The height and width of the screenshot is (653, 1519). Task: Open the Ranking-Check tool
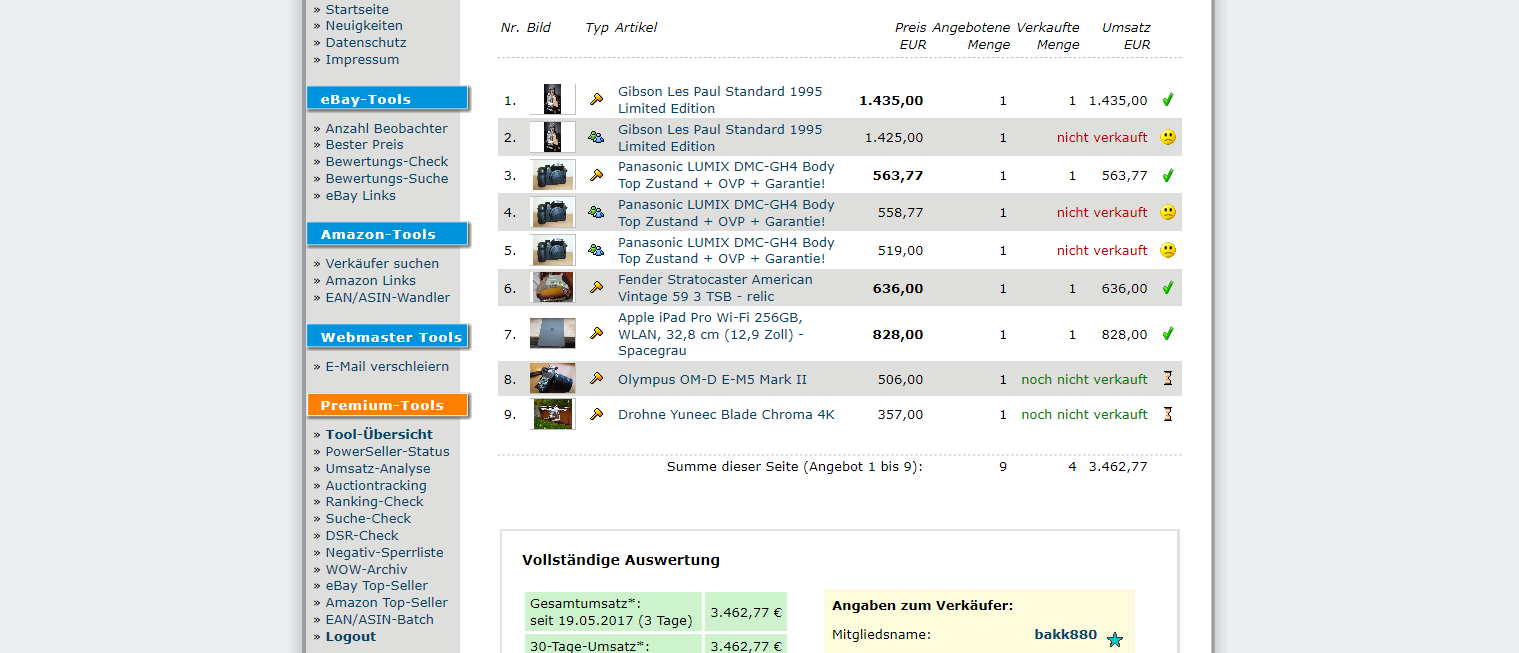[x=374, y=502]
